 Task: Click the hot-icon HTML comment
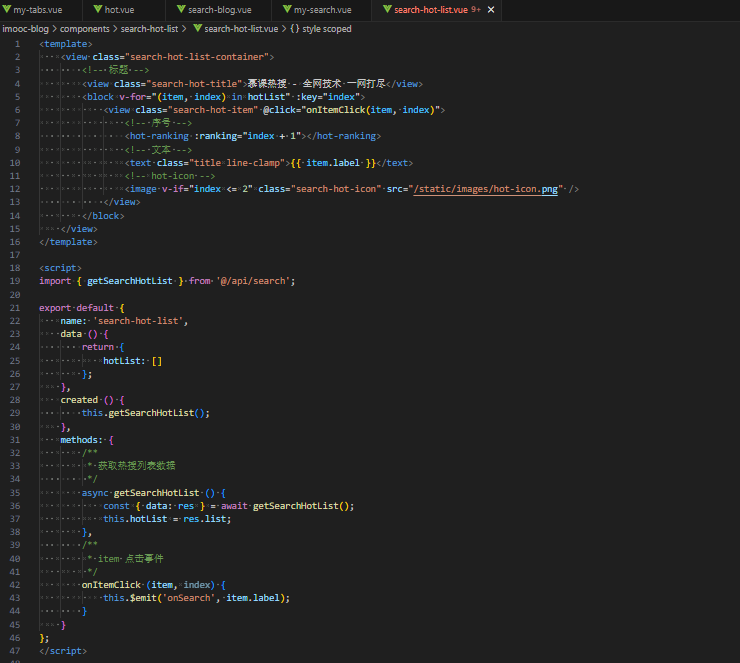(170, 176)
